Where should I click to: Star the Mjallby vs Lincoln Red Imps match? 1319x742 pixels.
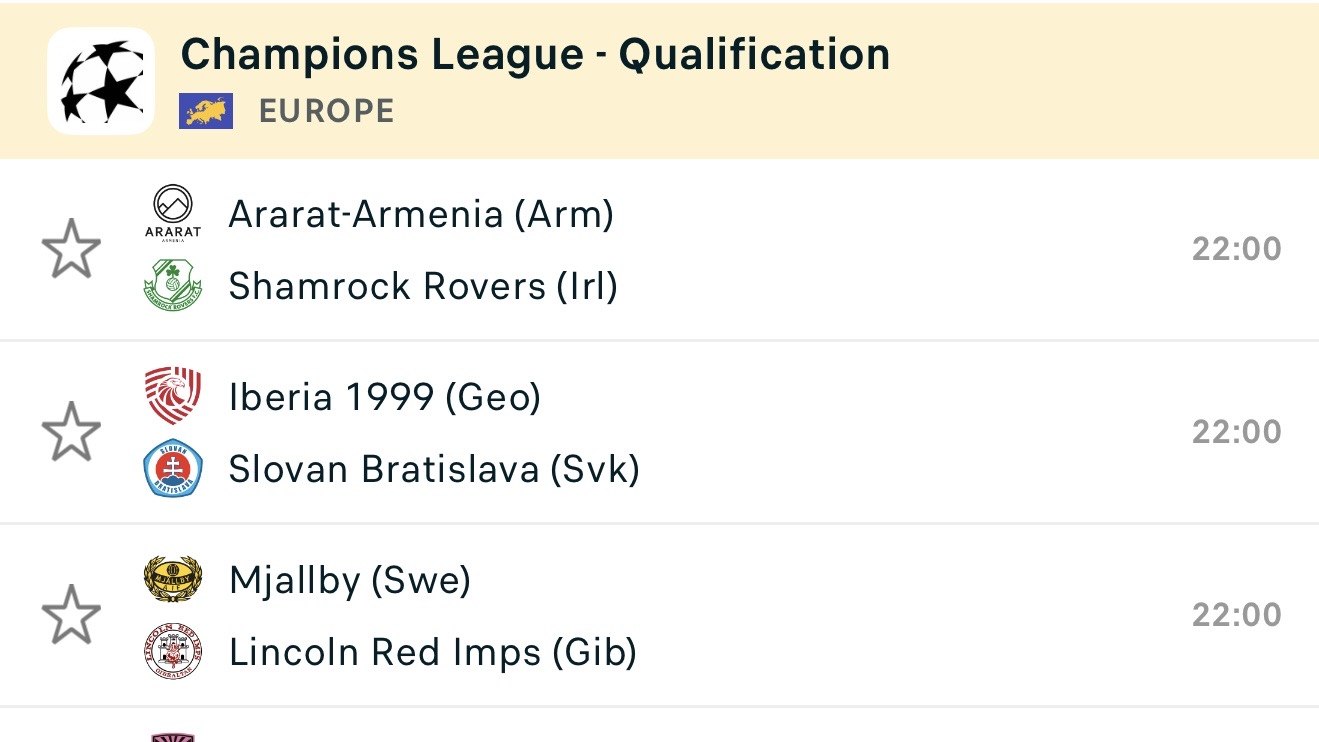tap(71, 615)
